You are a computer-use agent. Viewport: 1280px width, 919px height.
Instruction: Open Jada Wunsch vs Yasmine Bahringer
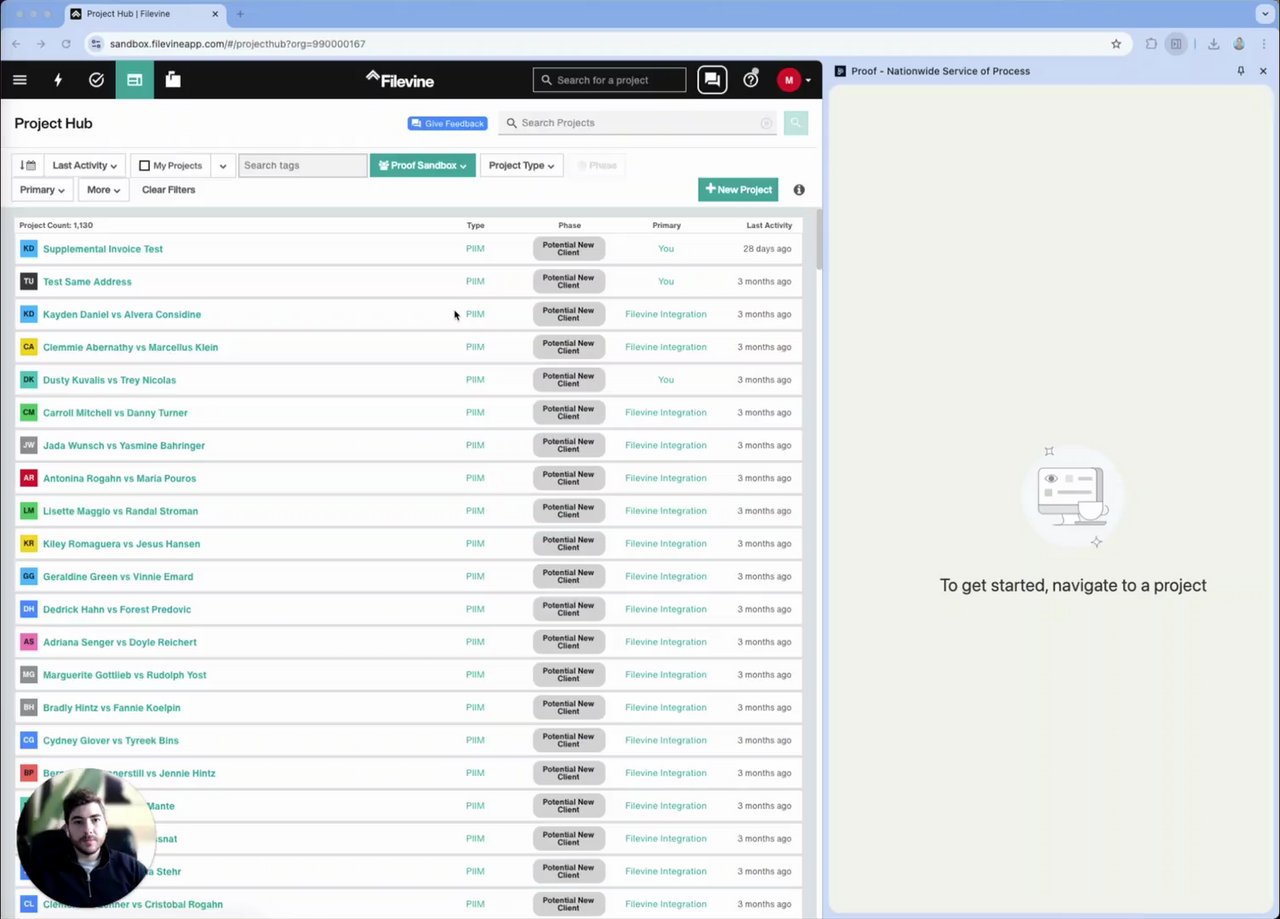124,446
